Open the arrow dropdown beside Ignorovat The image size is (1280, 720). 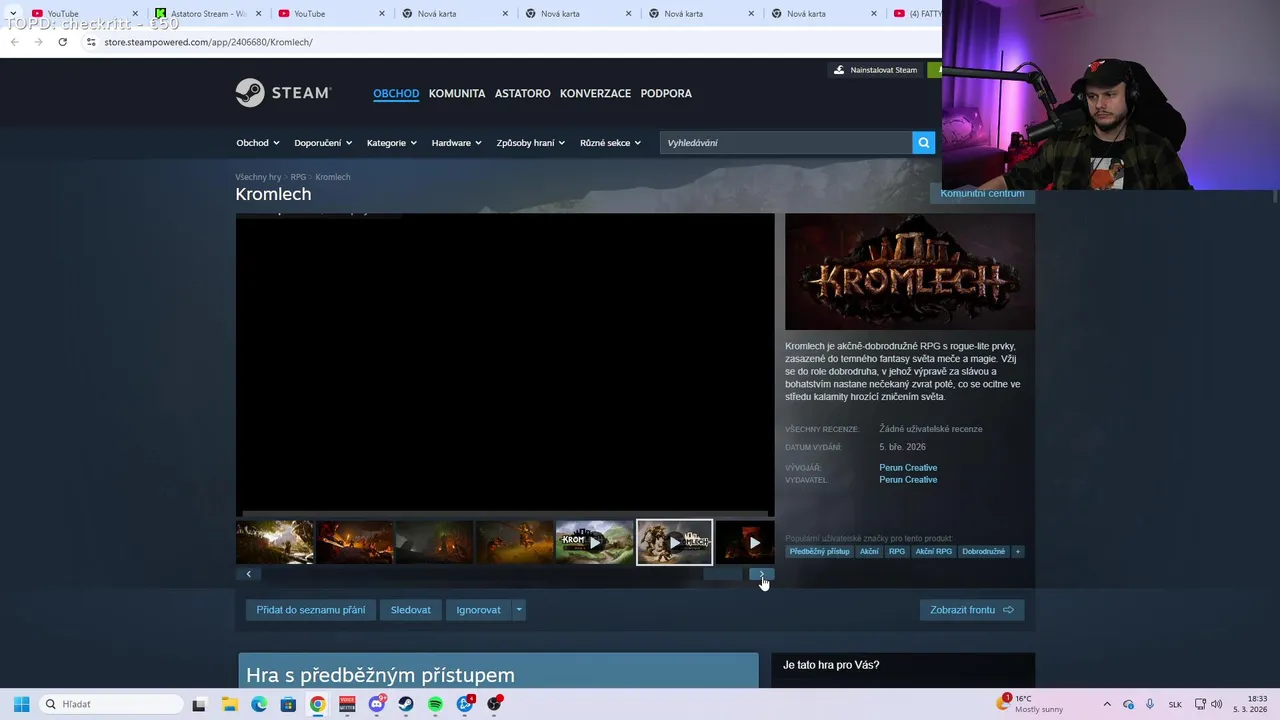coord(518,610)
